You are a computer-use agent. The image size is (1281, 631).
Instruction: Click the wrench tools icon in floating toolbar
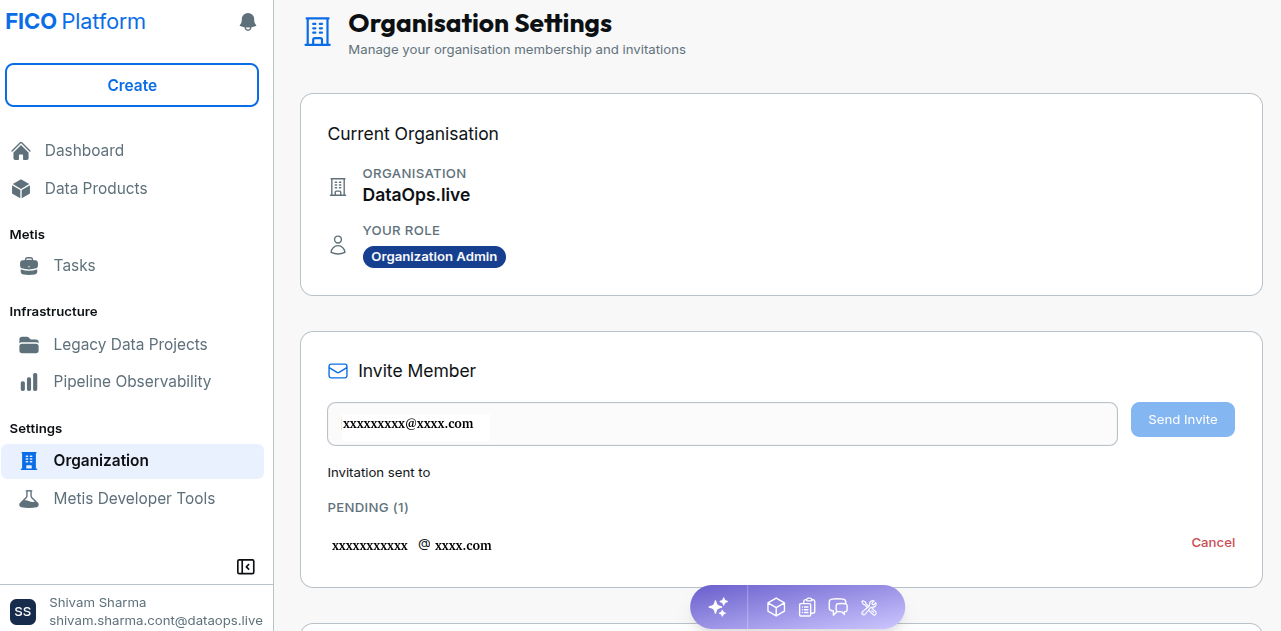click(869, 607)
